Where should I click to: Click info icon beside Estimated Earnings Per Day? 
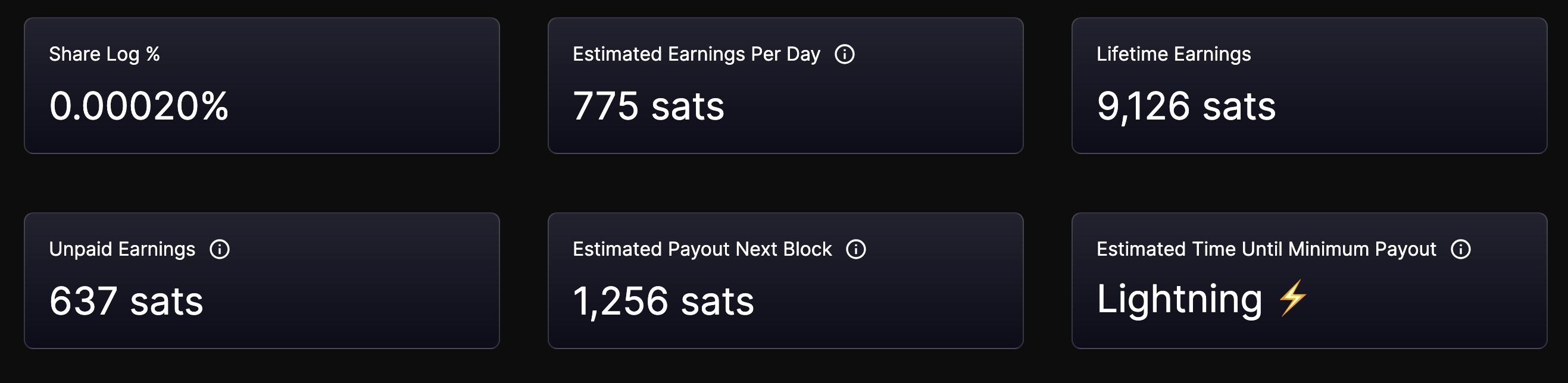click(x=844, y=54)
